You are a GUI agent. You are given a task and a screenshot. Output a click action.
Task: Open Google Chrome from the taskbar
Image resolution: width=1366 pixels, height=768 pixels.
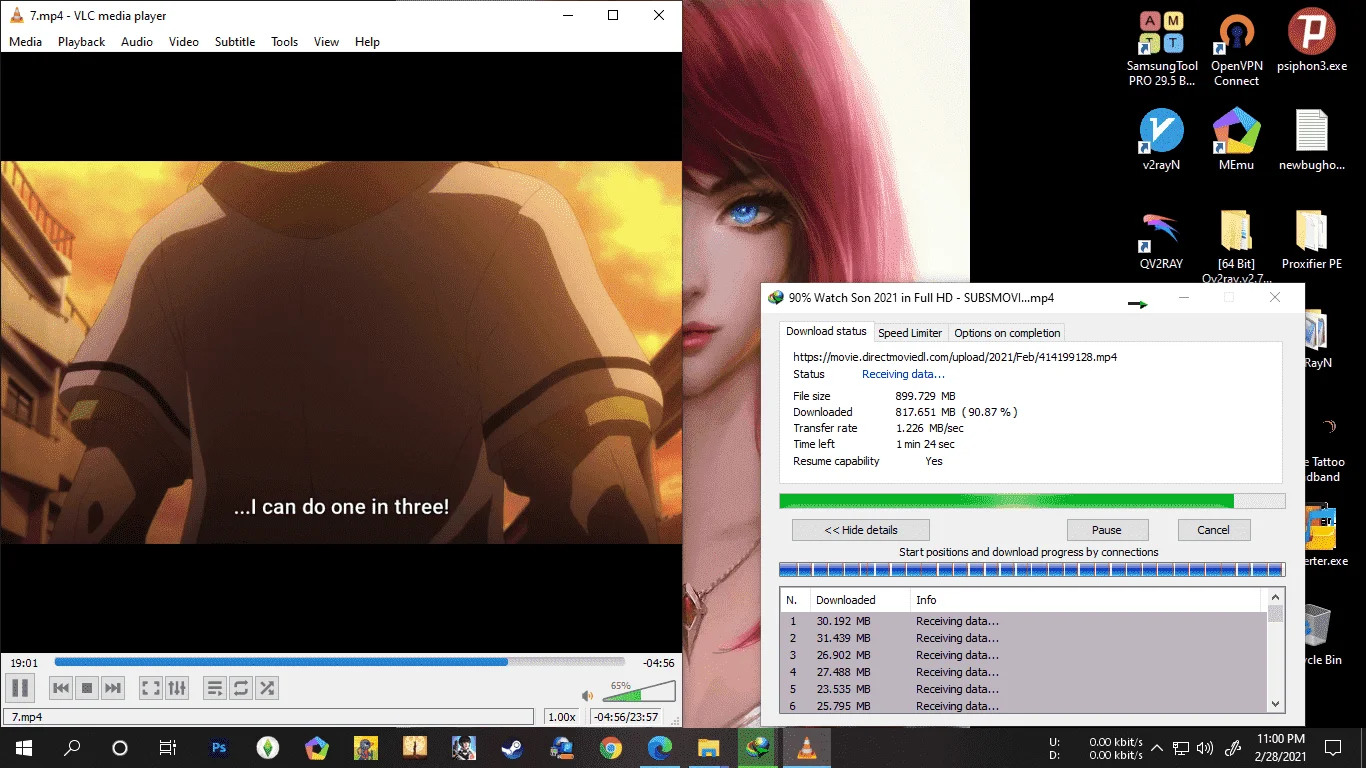click(x=611, y=747)
